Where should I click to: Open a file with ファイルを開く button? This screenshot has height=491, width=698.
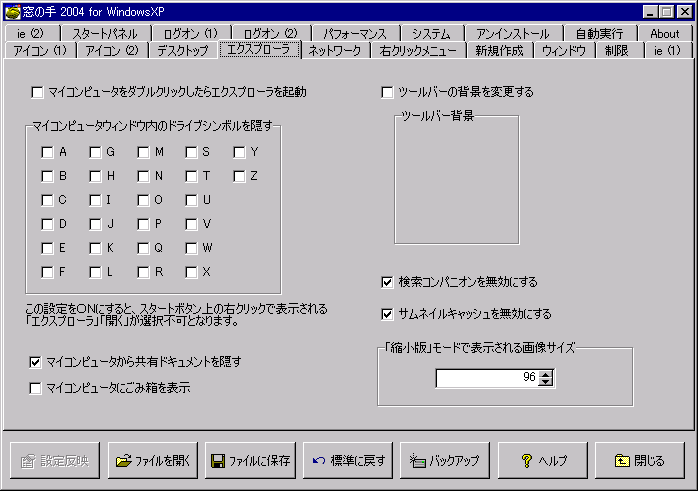[x=153, y=460]
